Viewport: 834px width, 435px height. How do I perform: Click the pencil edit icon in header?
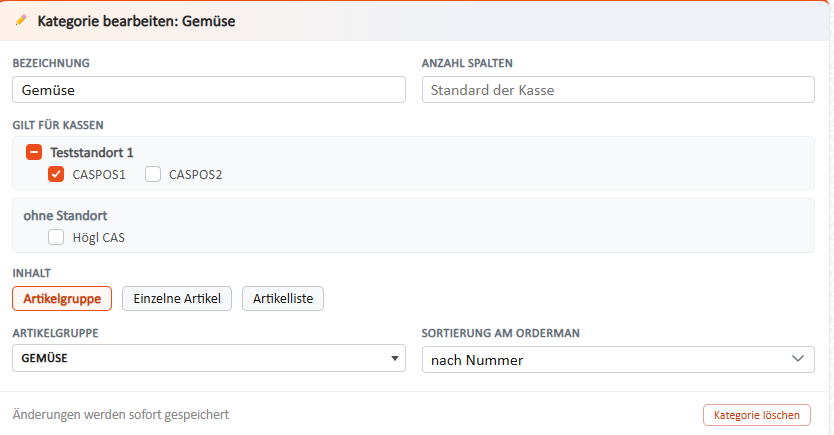point(21,21)
